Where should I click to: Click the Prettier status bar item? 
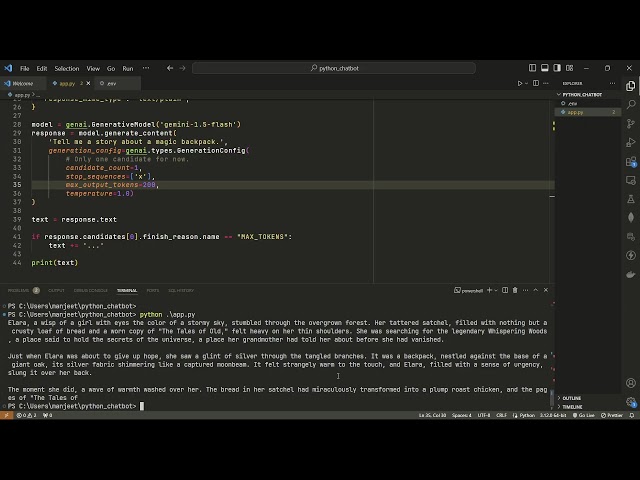pyautogui.click(x=612, y=415)
